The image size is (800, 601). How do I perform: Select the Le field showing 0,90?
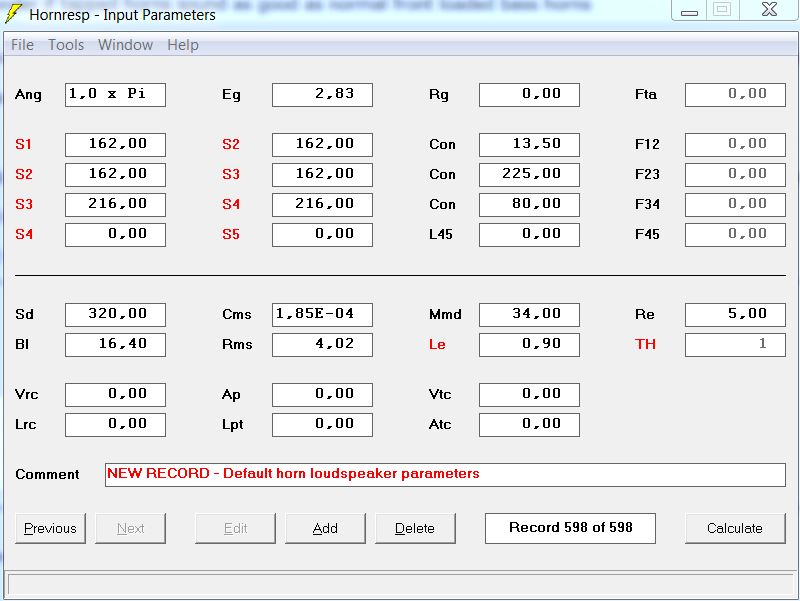coord(529,345)
